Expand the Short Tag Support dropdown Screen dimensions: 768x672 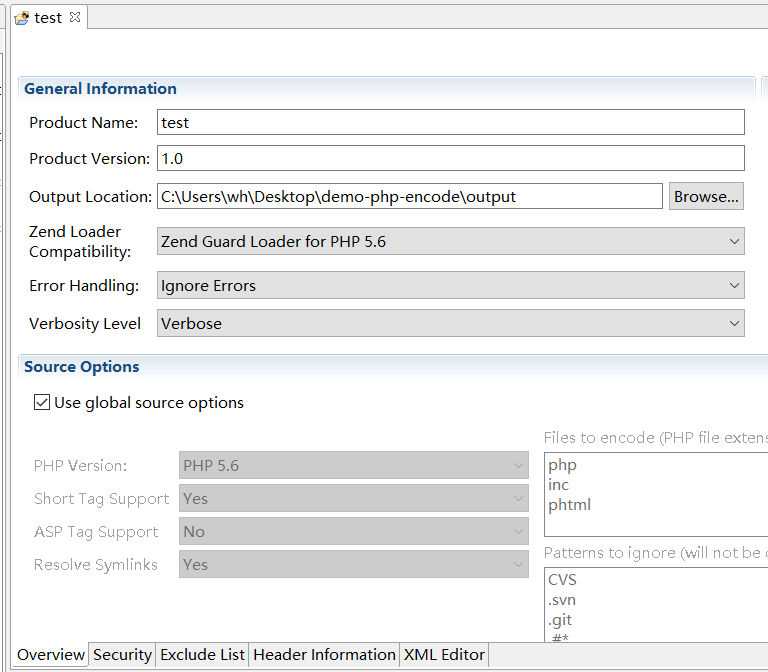(354, 498)
